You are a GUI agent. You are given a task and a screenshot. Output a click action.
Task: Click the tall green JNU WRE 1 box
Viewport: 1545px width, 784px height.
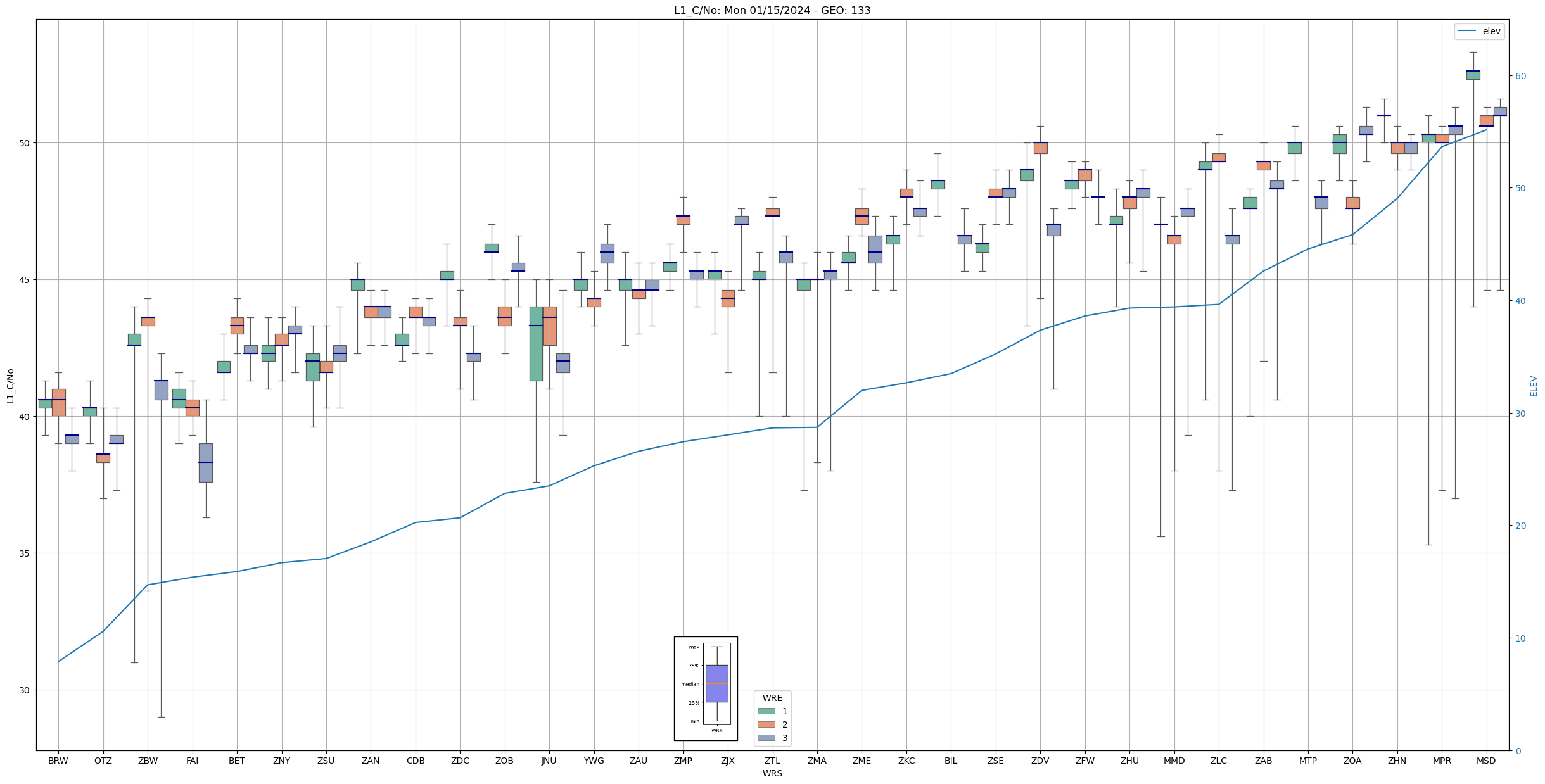[536, 343]
